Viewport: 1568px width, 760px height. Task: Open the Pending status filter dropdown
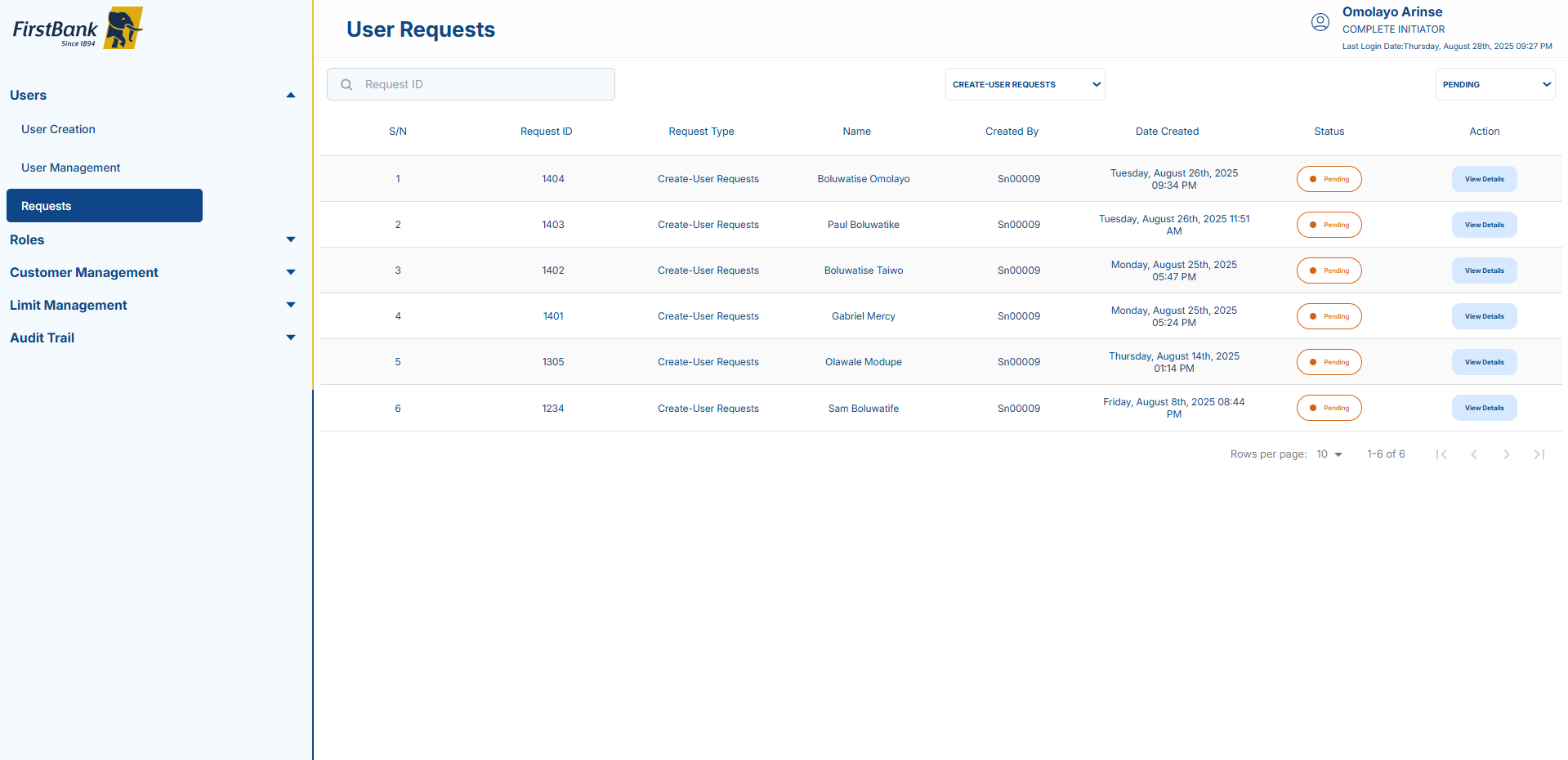coord(1494,84)
